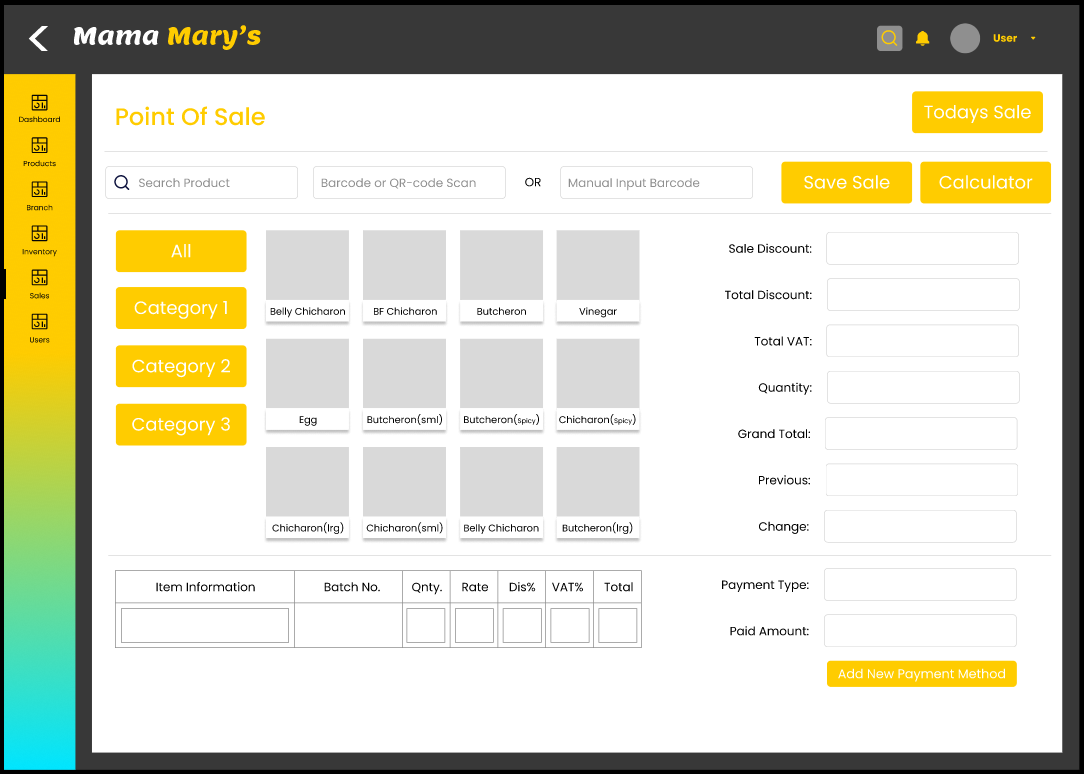This screenshot has width=1084, height=774.
Task: Open notifications bell icon
Action: pyautogui.click(x=923, y=39)
